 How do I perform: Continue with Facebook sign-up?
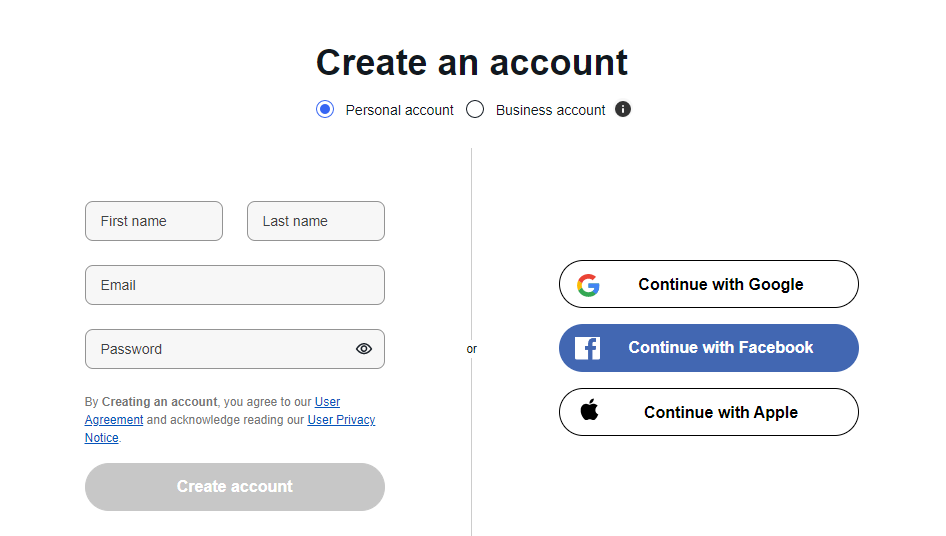click(x=709, y=348)
